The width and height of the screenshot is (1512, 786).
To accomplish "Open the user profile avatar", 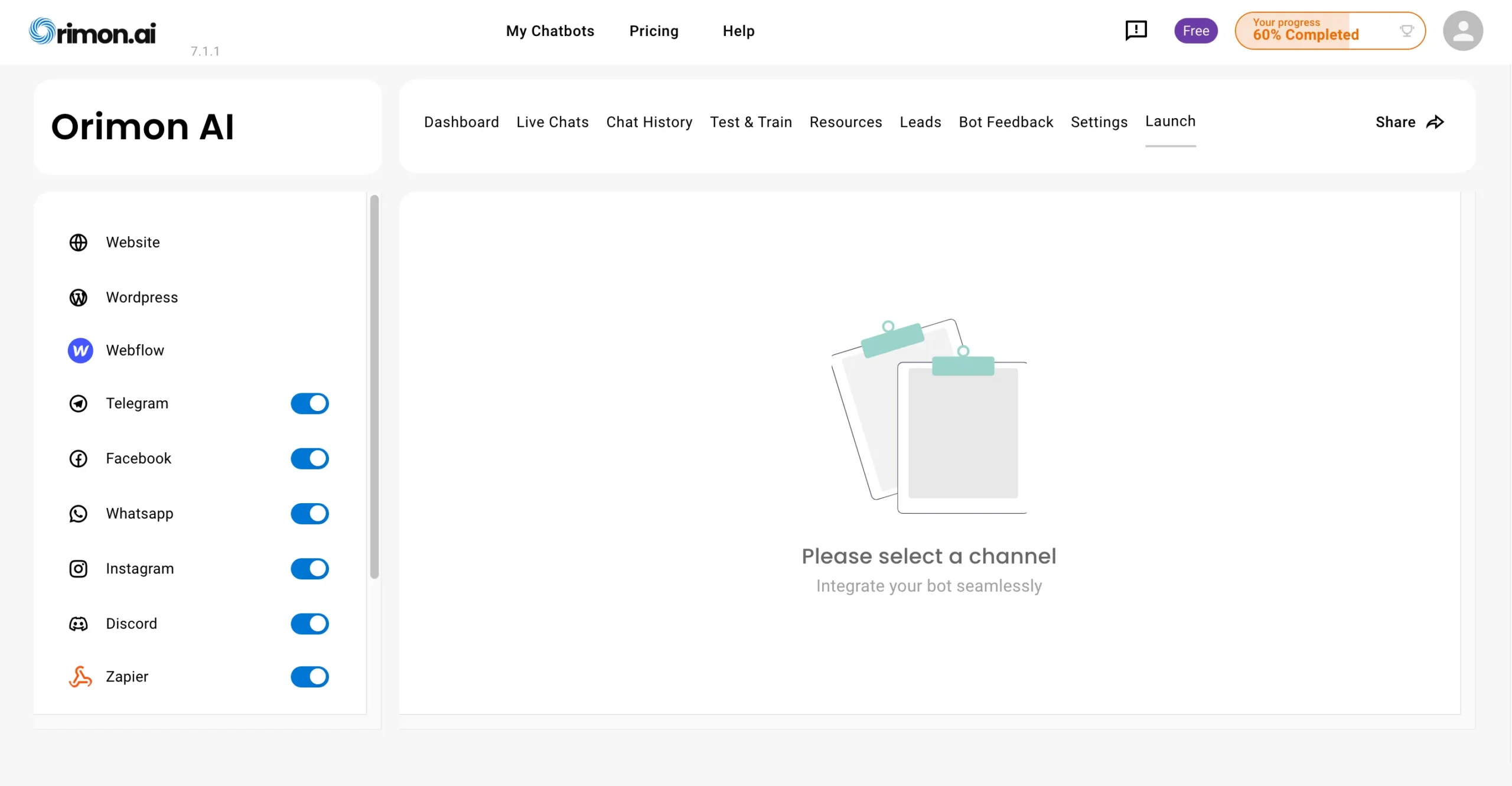I will (1462, 31).
